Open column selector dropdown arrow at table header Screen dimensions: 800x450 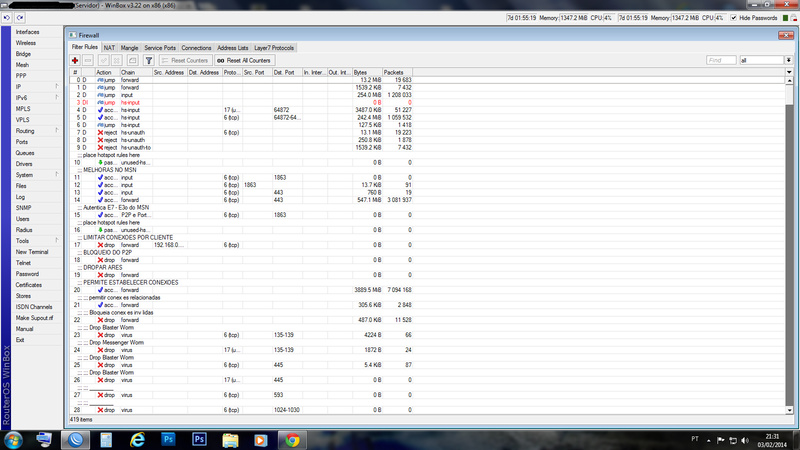(789, 72)
